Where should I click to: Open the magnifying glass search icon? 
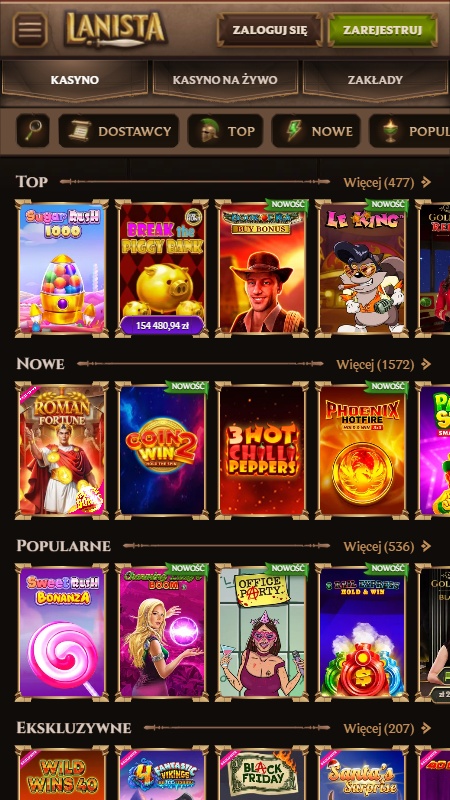tap(33, 131)
